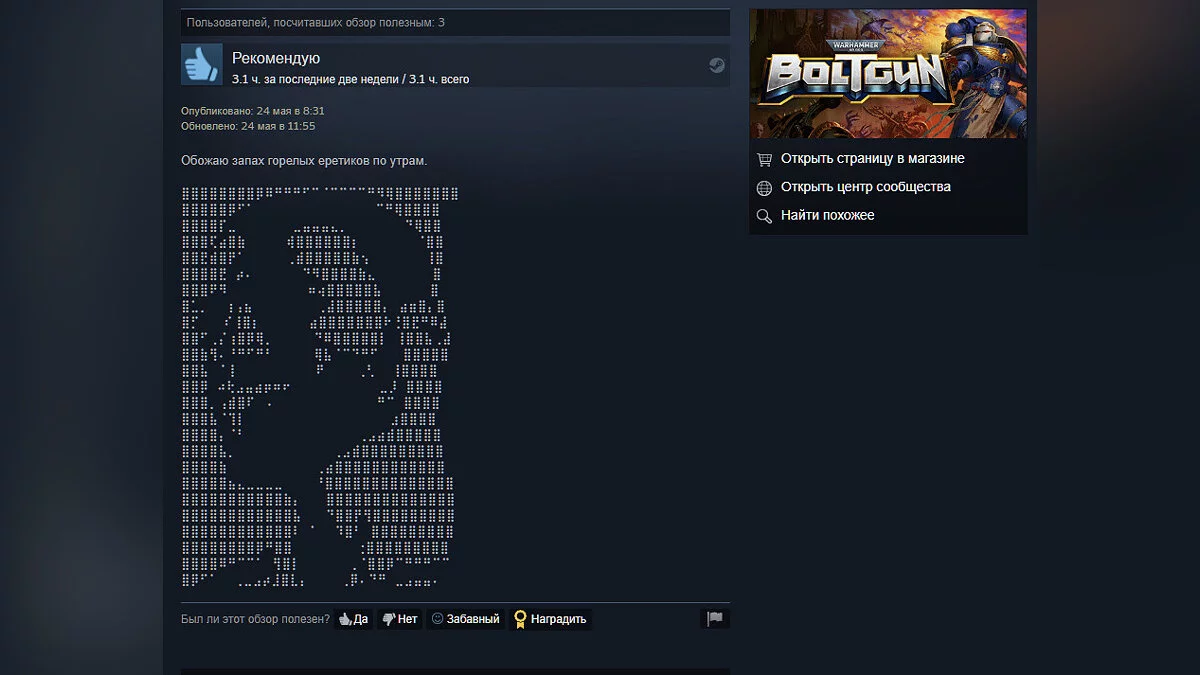Mark review as 'Забавный'

(x=465, y=619)
